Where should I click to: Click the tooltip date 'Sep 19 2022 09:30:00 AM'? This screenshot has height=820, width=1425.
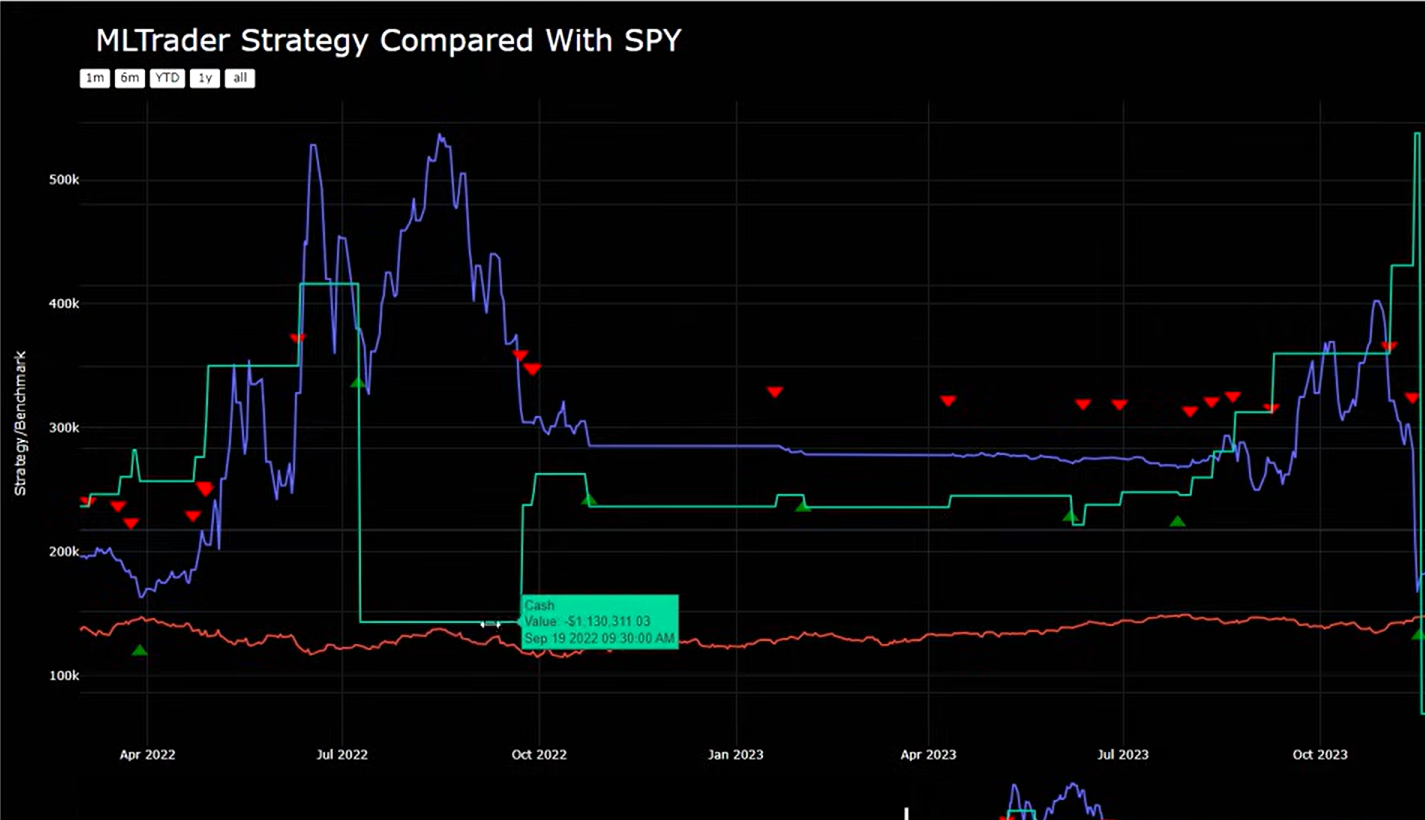600,637
